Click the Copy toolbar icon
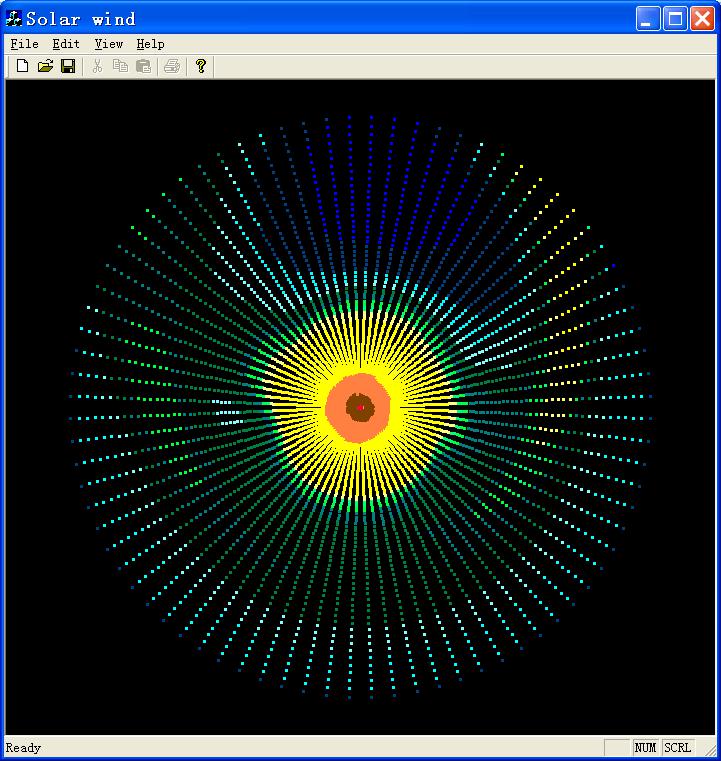 pyautogui.click(x=120, y=66)
